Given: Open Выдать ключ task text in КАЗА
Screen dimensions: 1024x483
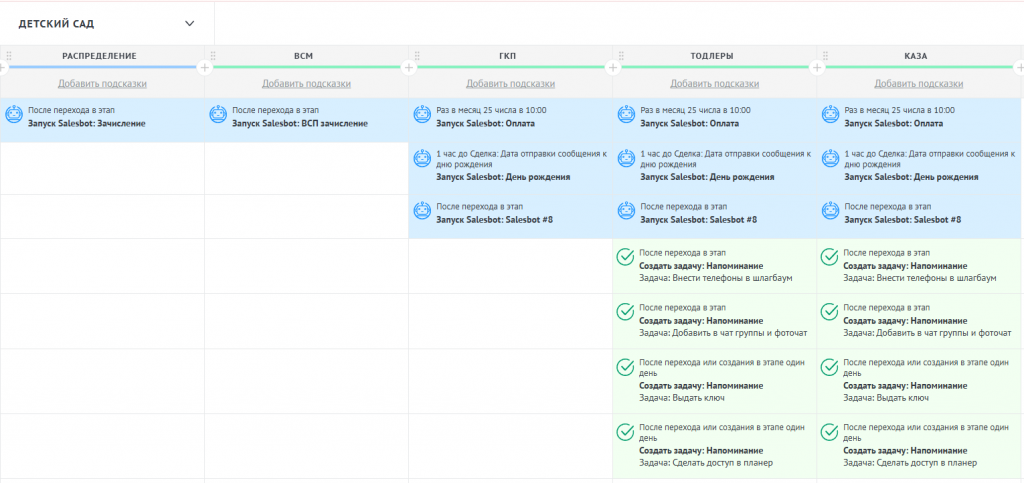Looking at the screenshot, I should [x=886, y=397].
